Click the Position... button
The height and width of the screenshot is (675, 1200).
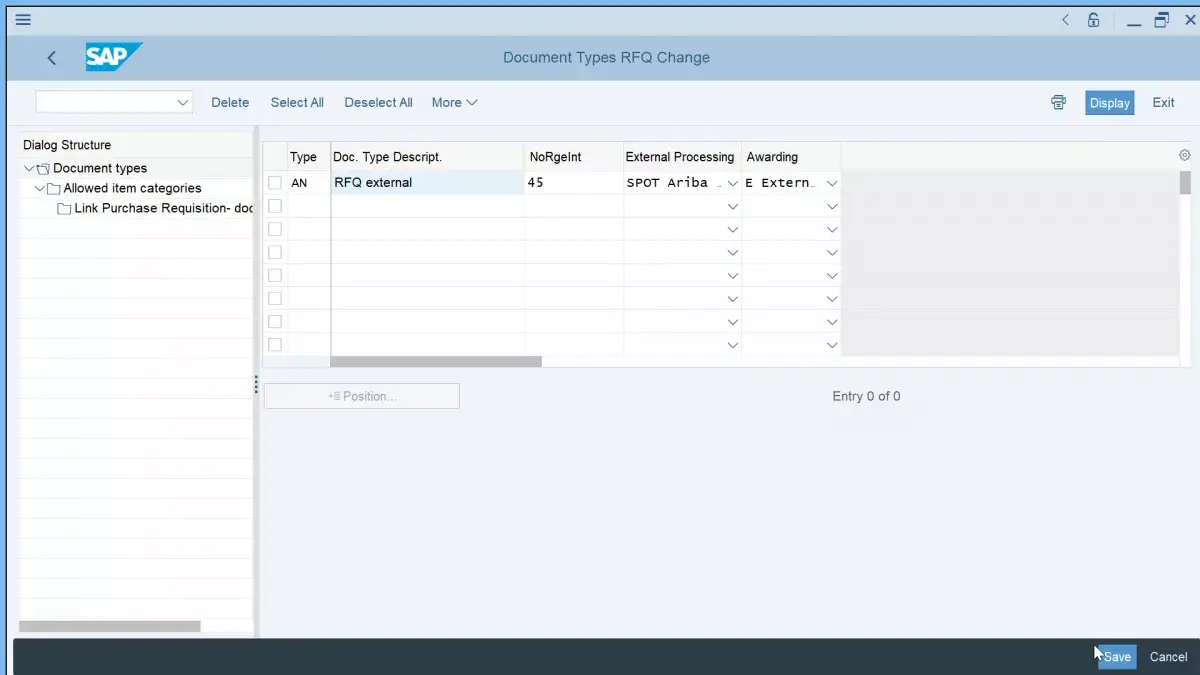coord(362,396)
